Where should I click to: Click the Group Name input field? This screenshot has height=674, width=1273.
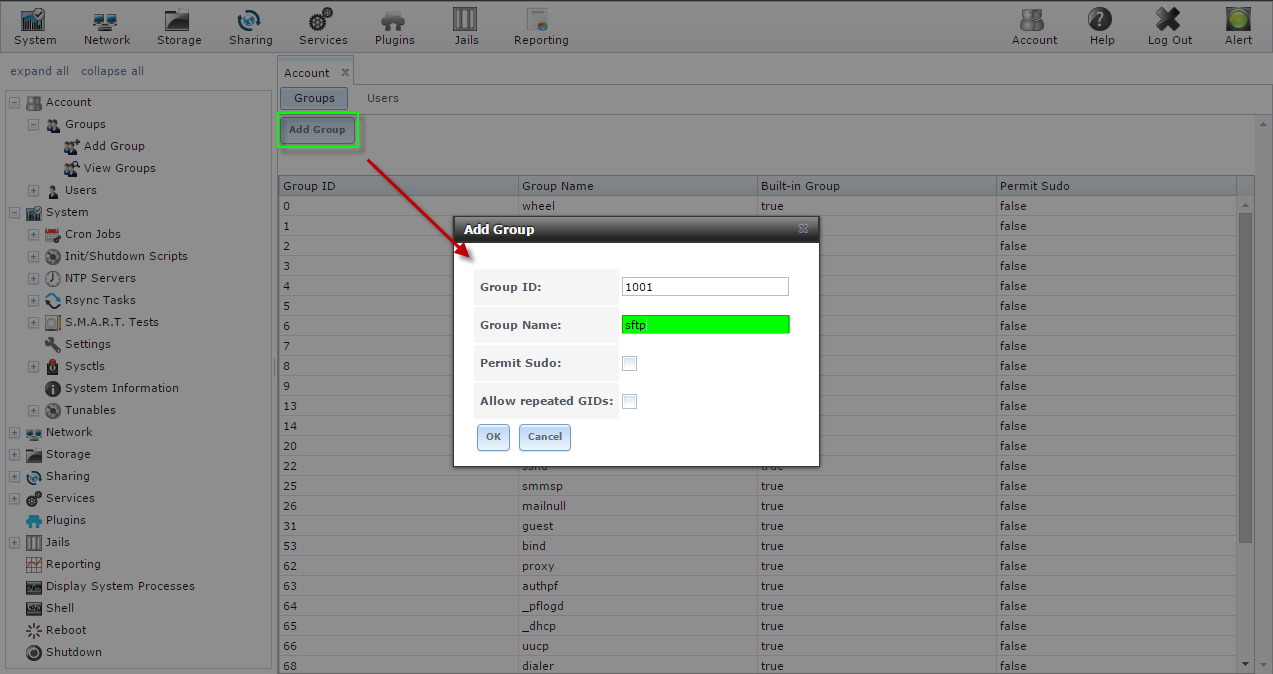pos(705,324)
